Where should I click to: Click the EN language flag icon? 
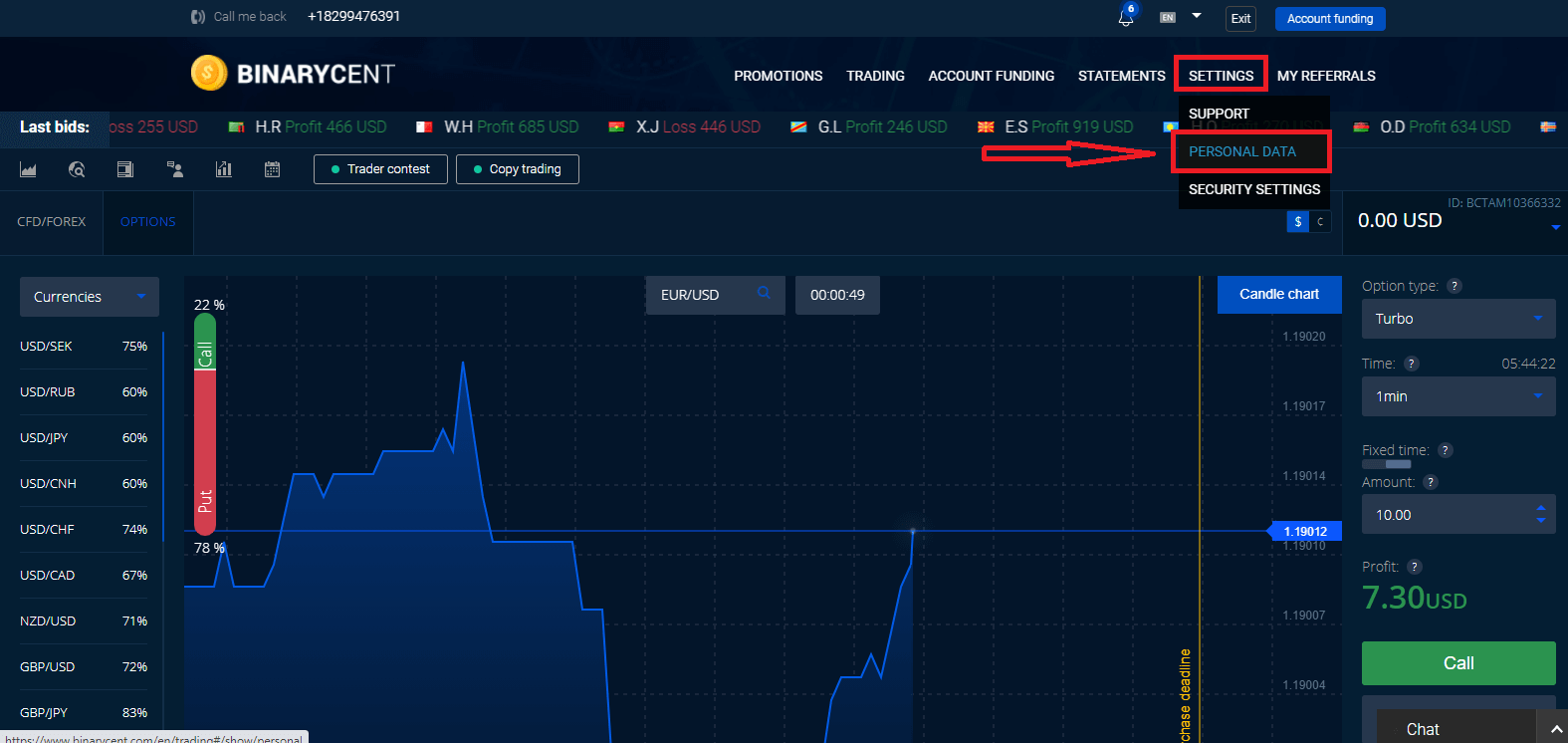(1168, 17)
